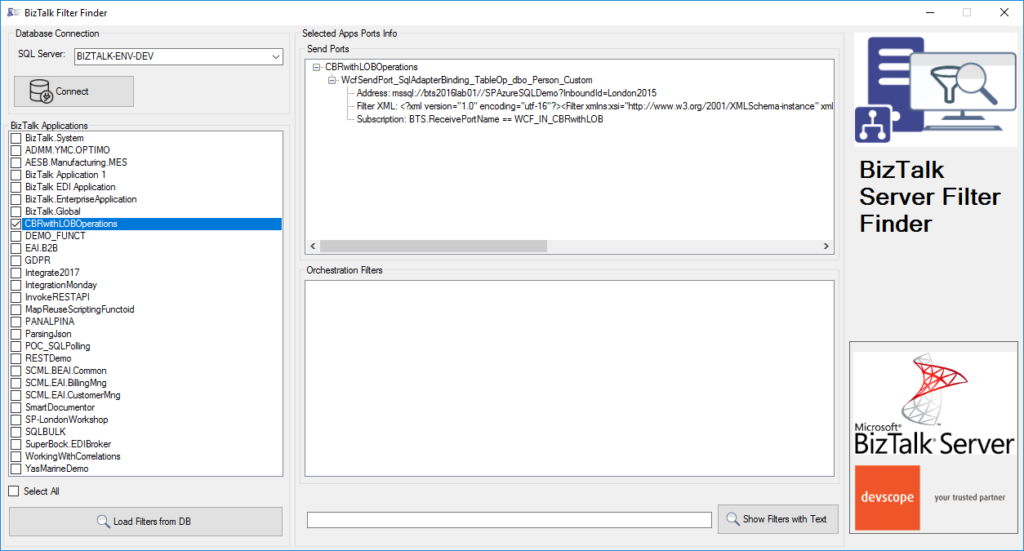Click the orange devscope logo
Viewport: 1024px width, 551px height.
(x=887, y=497)
